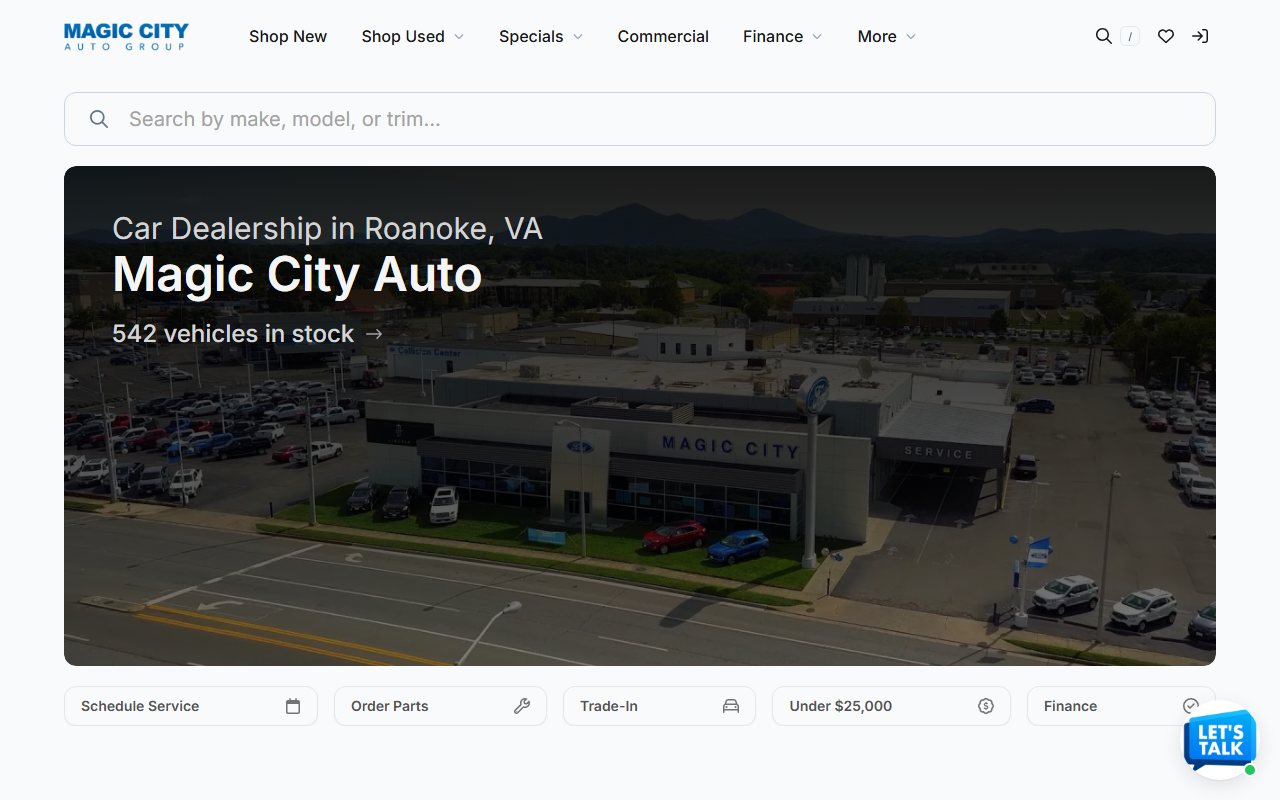Click the wrench icon on Order Parts

[x=522, y=706]
